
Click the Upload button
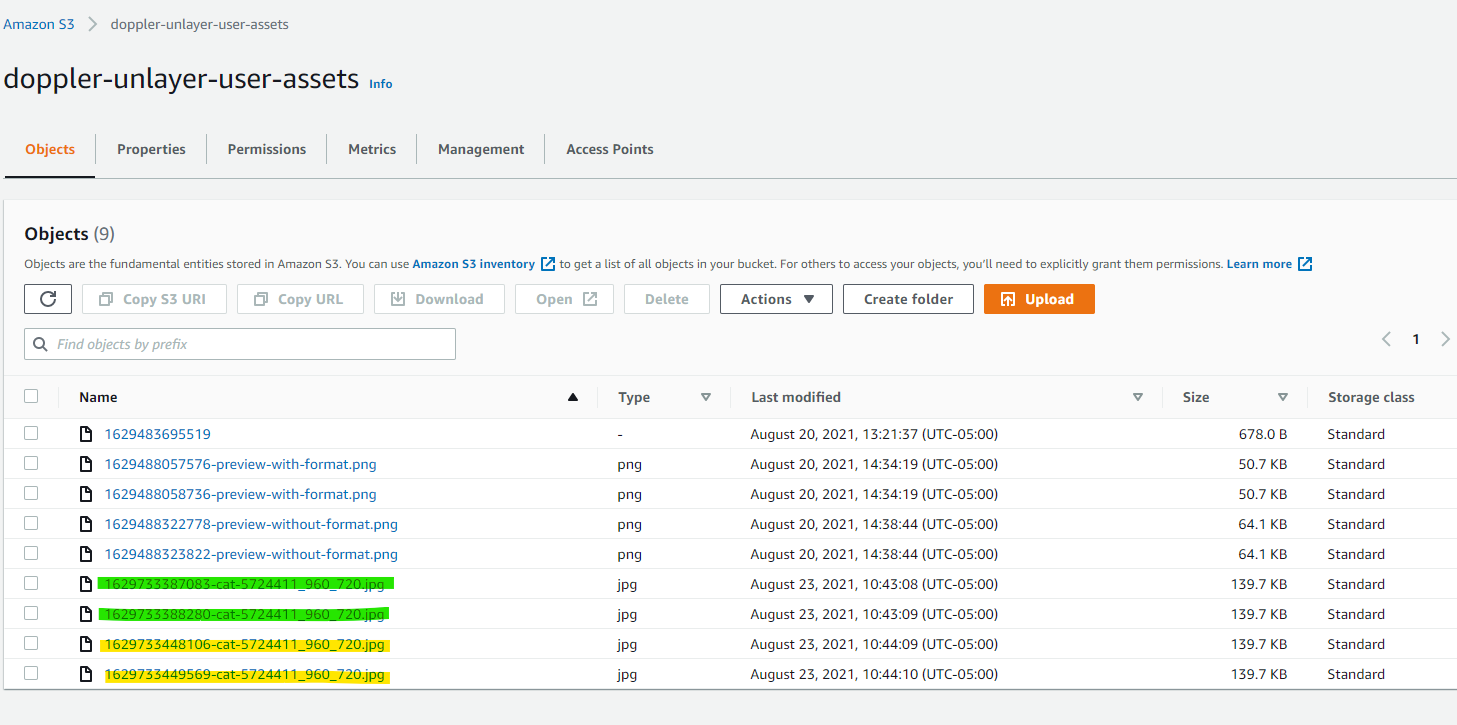[1039, 299]
